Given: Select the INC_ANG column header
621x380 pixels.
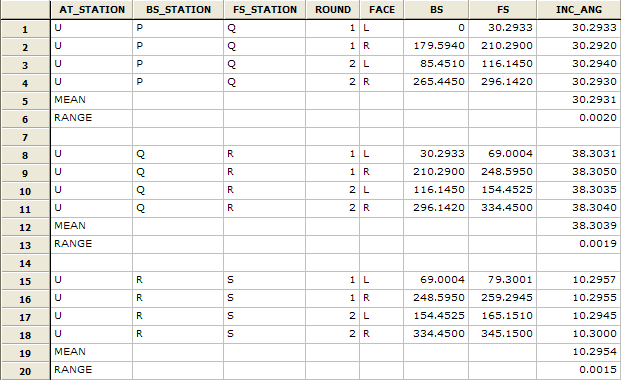Looking at the screenshot, I should [579, 10].
